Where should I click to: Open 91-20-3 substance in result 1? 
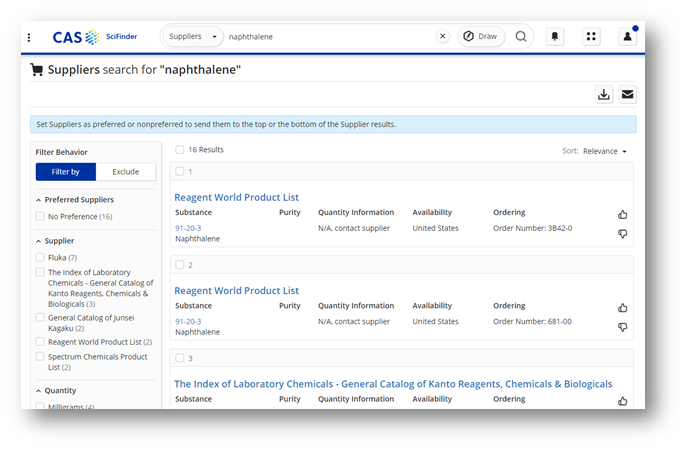[188, 228]
